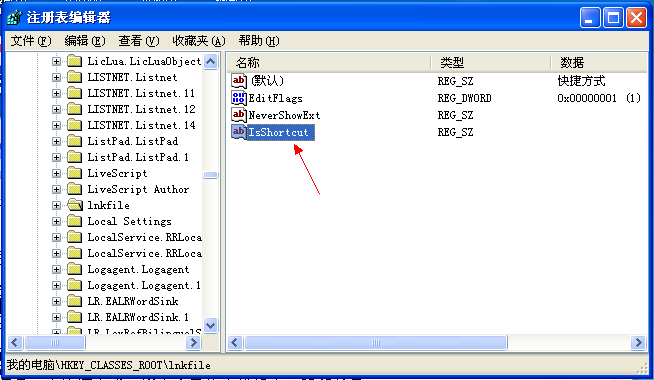Click the LISTNET.Listnet folder icon
Image resolution: width=654 pixels, height=380 pixels.
(x=74, y=77)
